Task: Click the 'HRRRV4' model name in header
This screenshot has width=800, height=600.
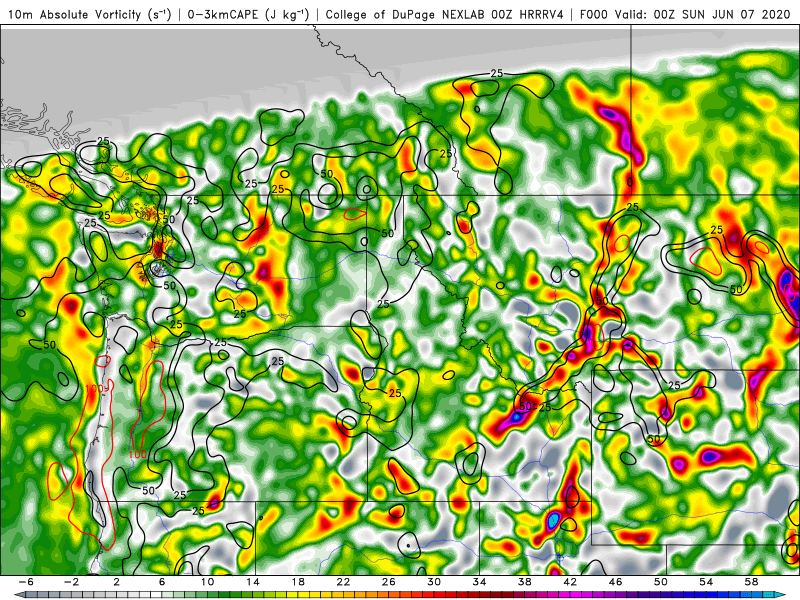Action: coord(541,14)
